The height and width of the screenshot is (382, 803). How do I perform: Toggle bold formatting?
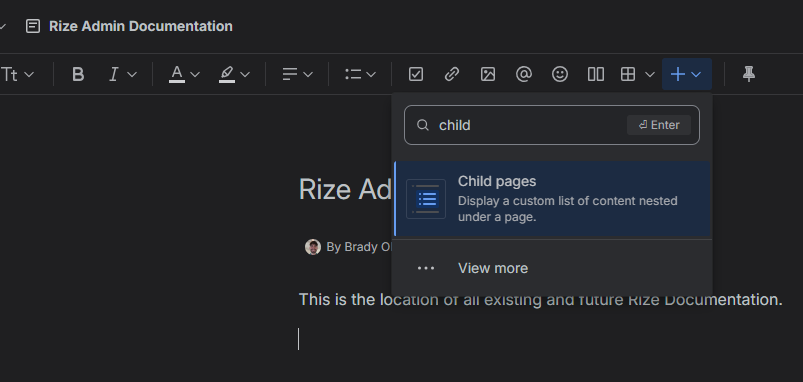[78, 75]
